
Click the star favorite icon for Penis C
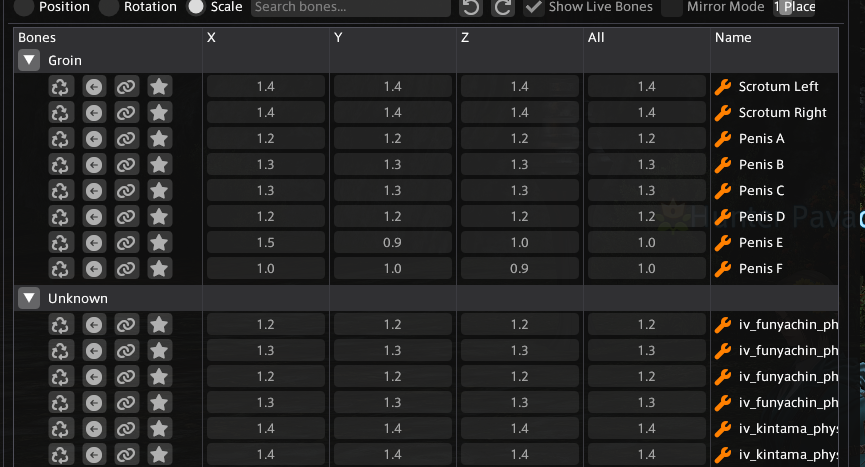(159, 190)
